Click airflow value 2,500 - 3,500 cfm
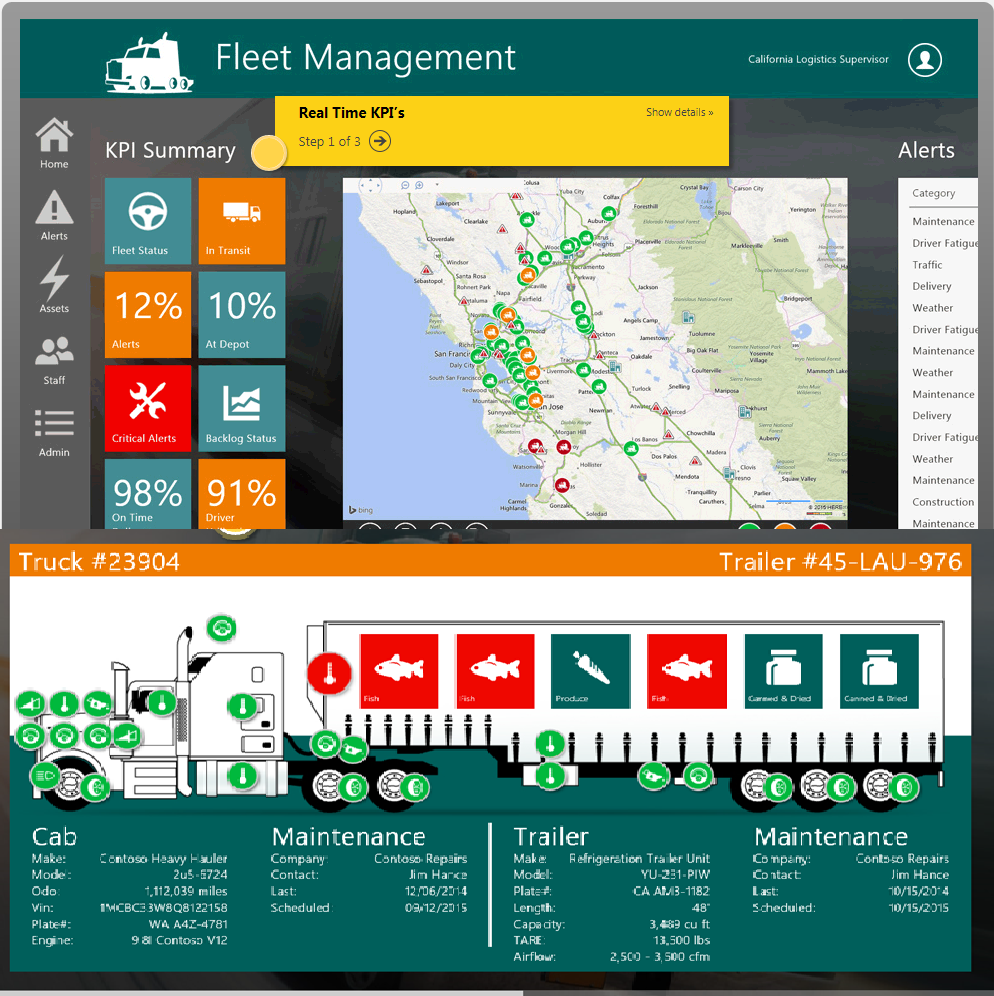The width and height of the screenshot is (994, 996). [660, 957]
